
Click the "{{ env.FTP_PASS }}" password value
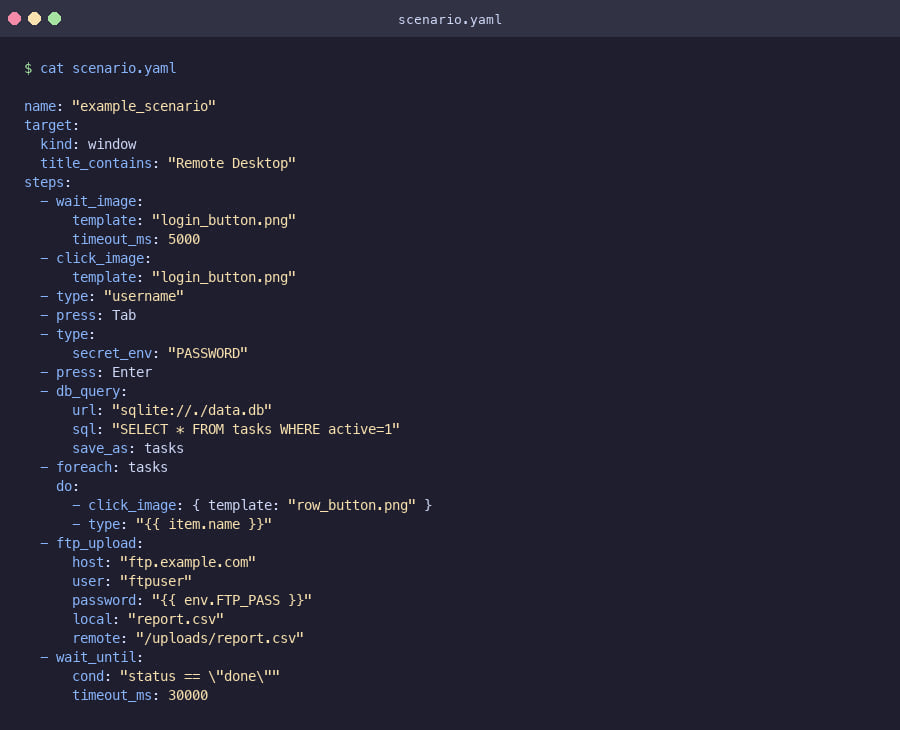(231, 600)
